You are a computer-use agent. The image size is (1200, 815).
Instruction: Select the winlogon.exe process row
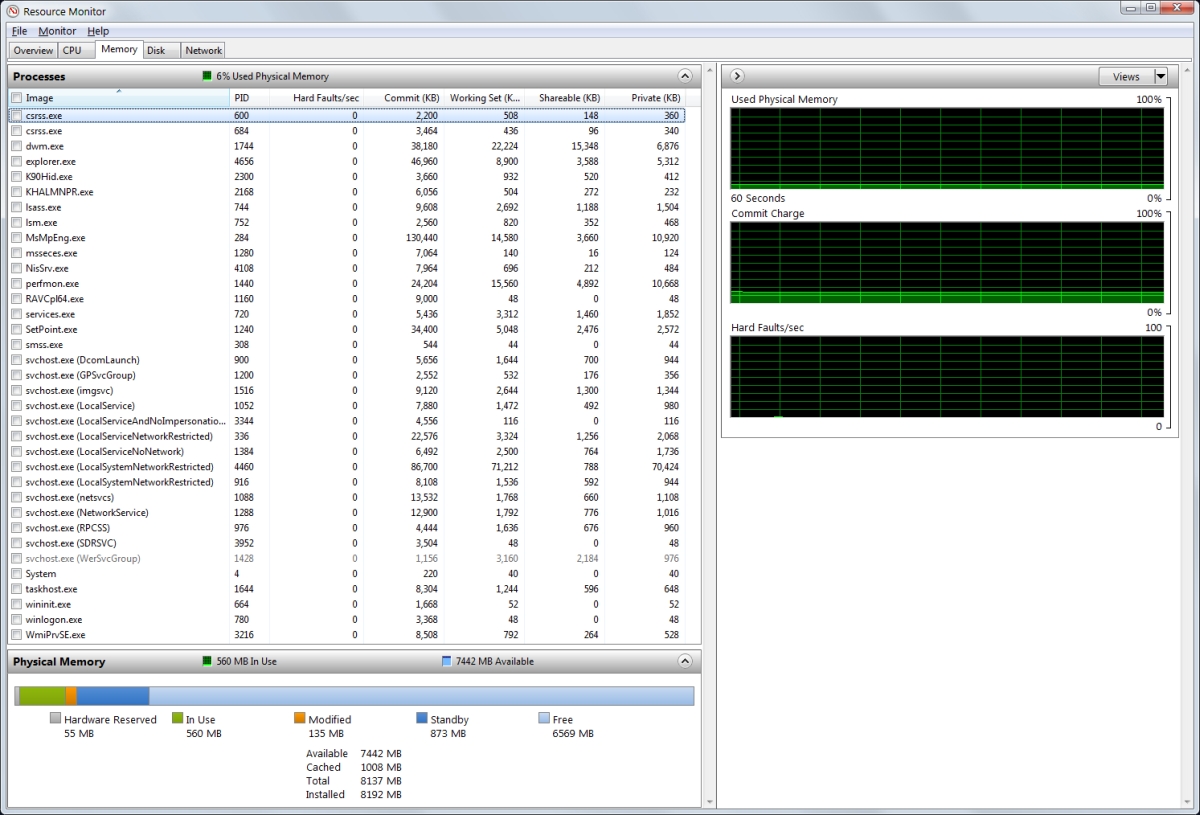click(347, 620)
